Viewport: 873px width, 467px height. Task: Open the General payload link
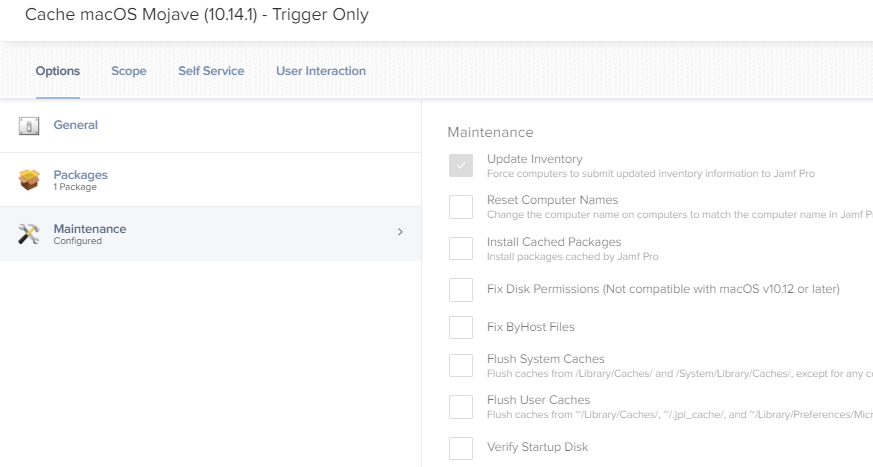(x=76, y=125)
